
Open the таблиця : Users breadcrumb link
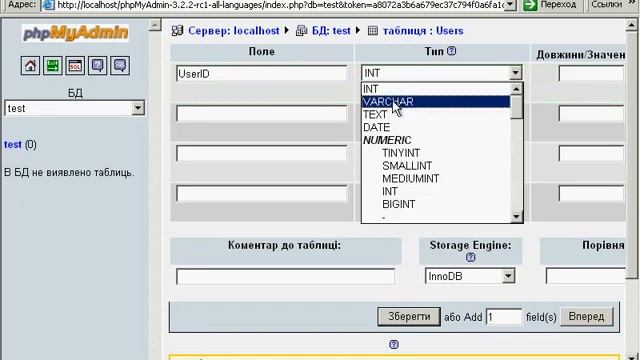pyautogui.click(x=423, y=31)
